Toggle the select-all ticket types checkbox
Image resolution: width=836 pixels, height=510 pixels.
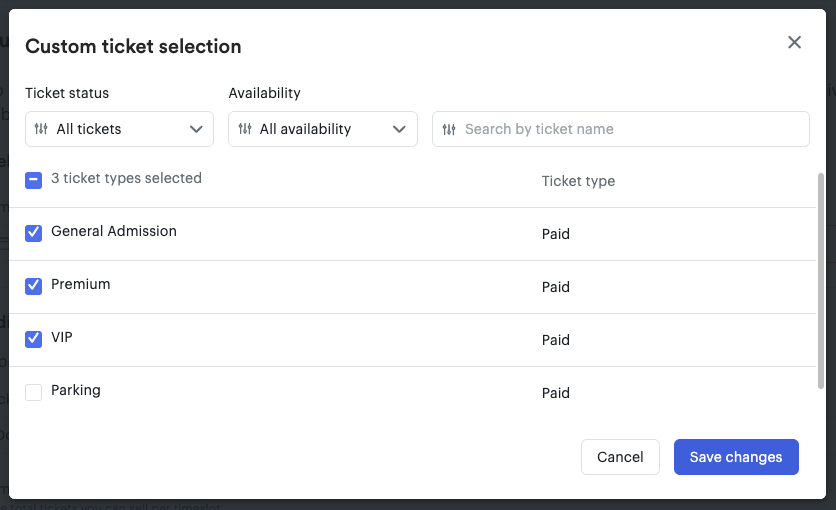(x=34, y=180)
